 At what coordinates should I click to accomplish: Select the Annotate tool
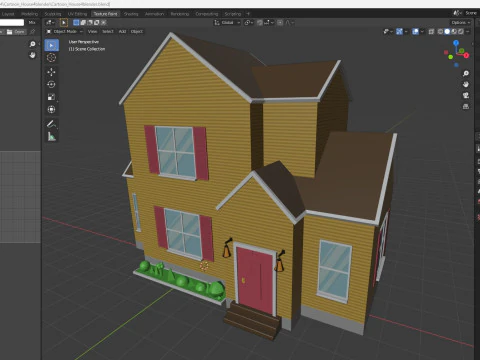51,124
